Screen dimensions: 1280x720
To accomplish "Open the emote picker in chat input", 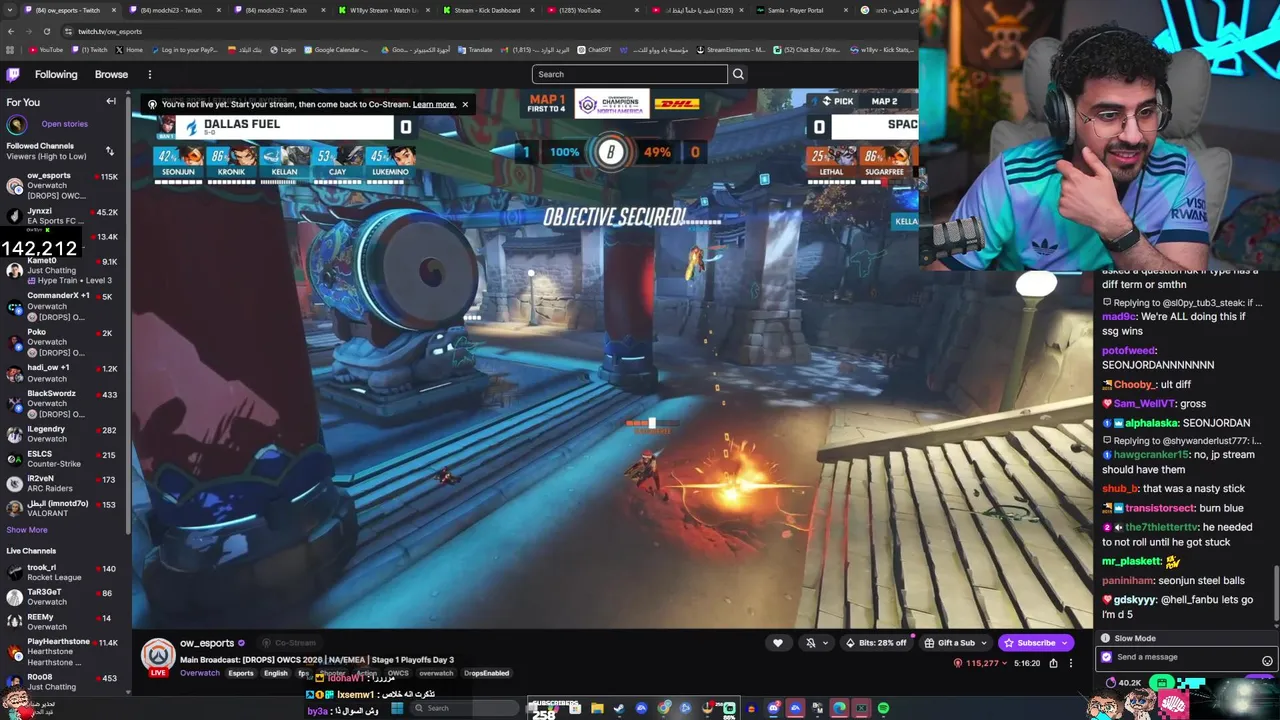I will pos(1267,660).
